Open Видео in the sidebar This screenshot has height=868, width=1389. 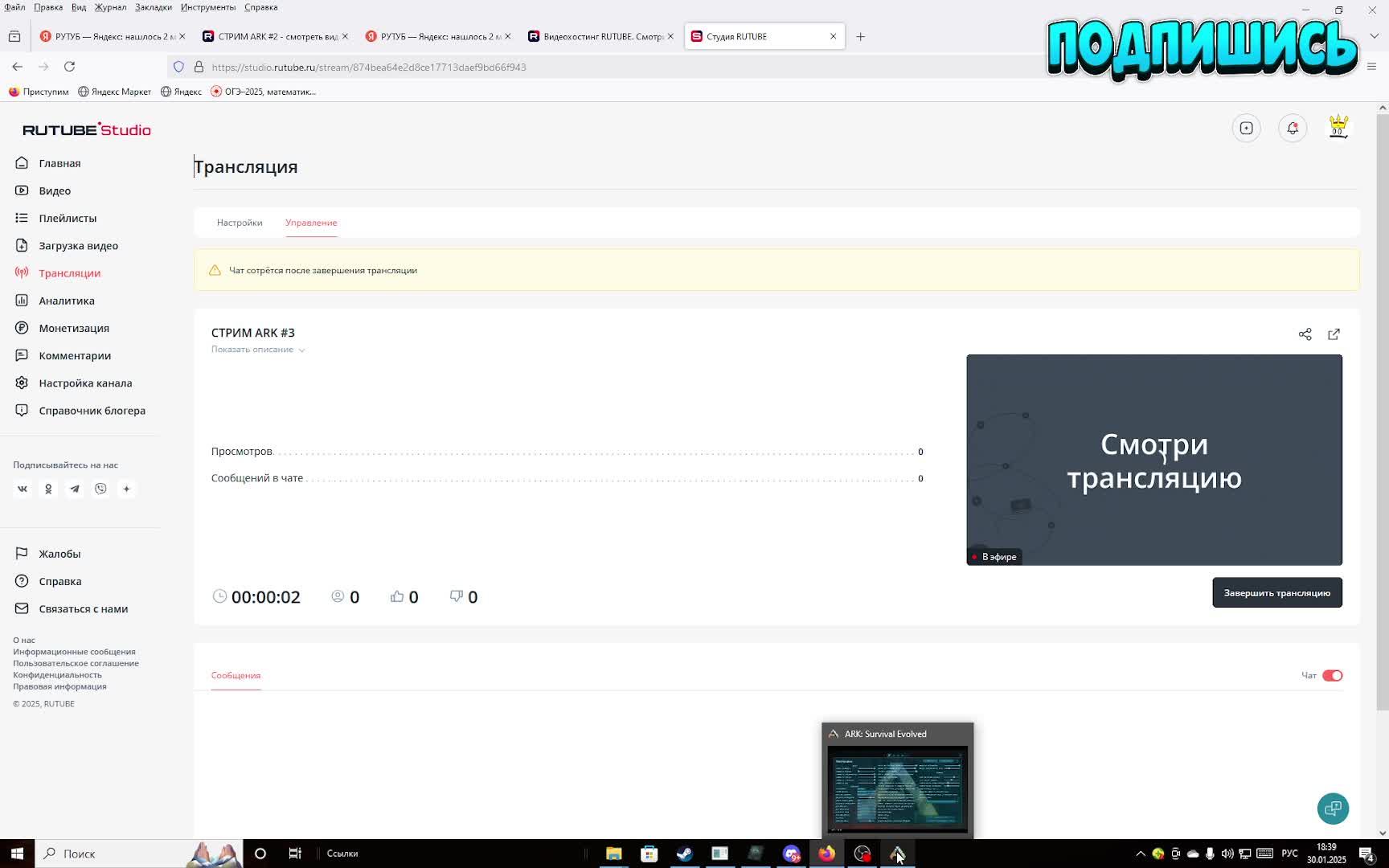pos(55,190)
